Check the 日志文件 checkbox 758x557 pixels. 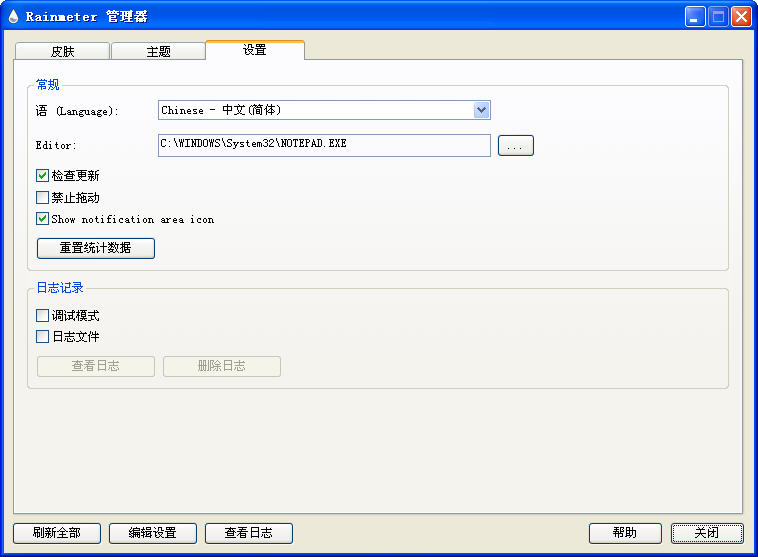click(43, 337)
